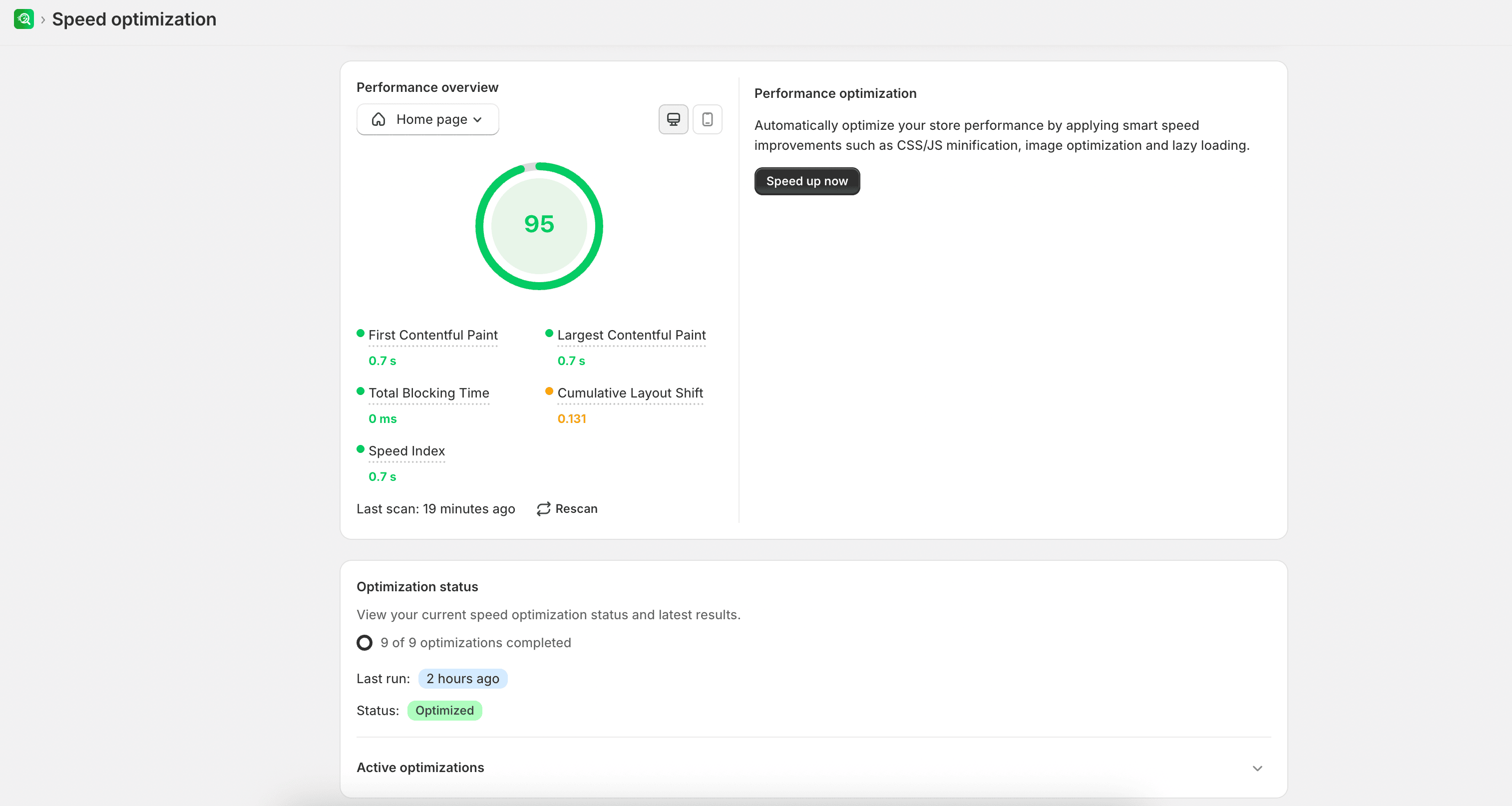The height and width of the screenshot is (806, 1512).
Task: Click the 0 ms blocking time value
Action: (382, 418)
